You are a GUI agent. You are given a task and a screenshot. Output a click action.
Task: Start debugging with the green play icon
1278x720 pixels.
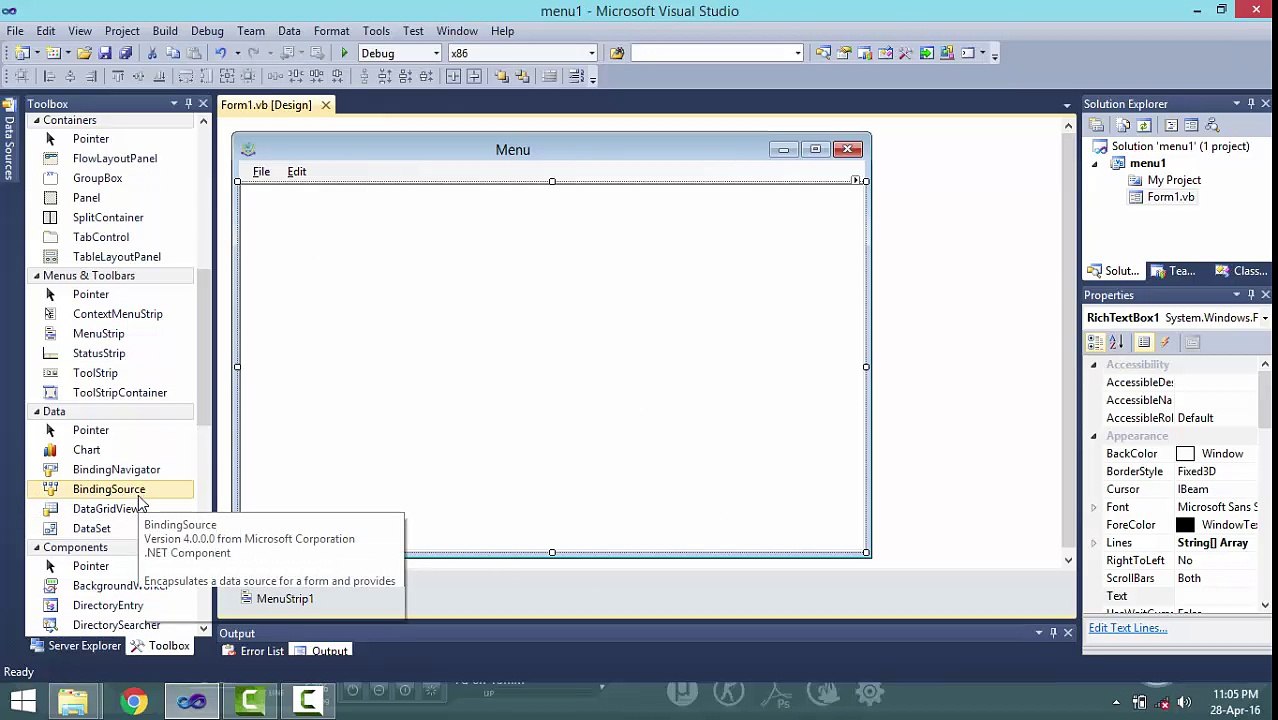point(344,53)
